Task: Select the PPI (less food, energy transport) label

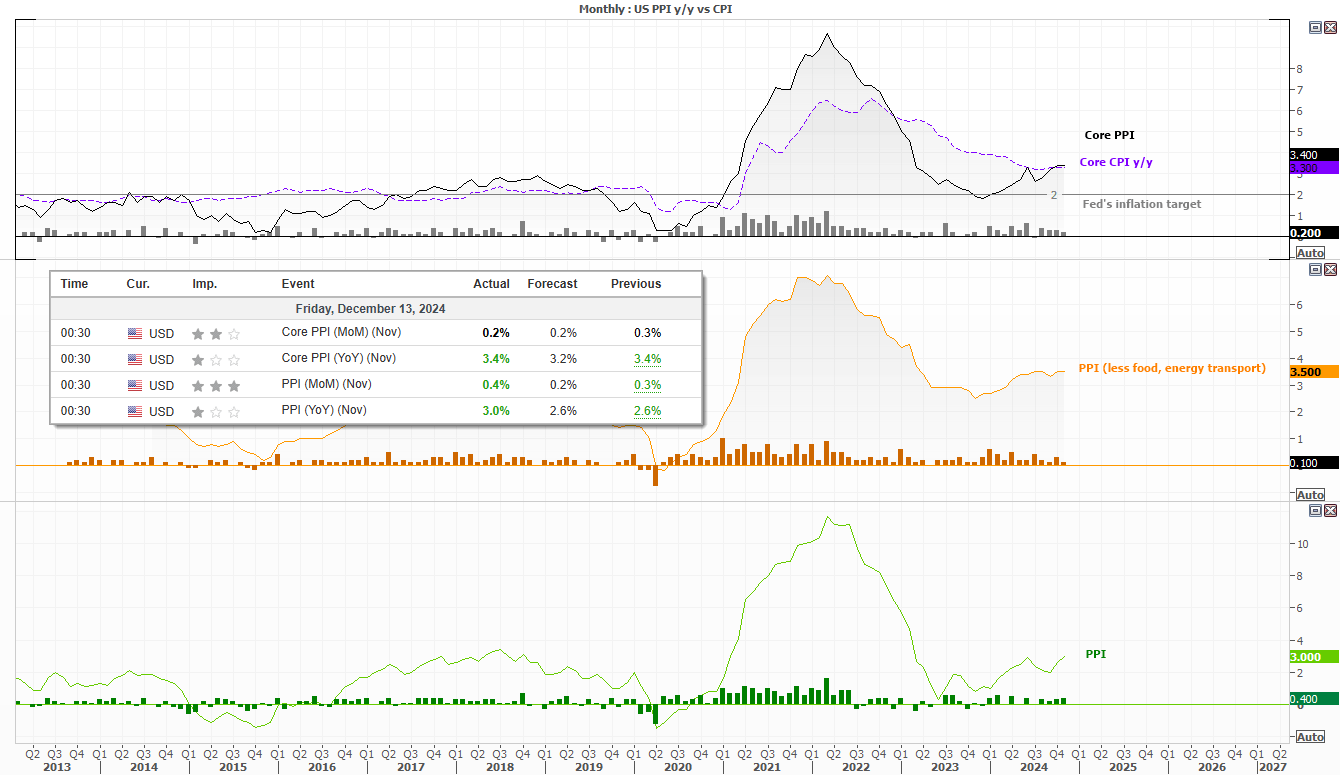Action: (1172, 368)
